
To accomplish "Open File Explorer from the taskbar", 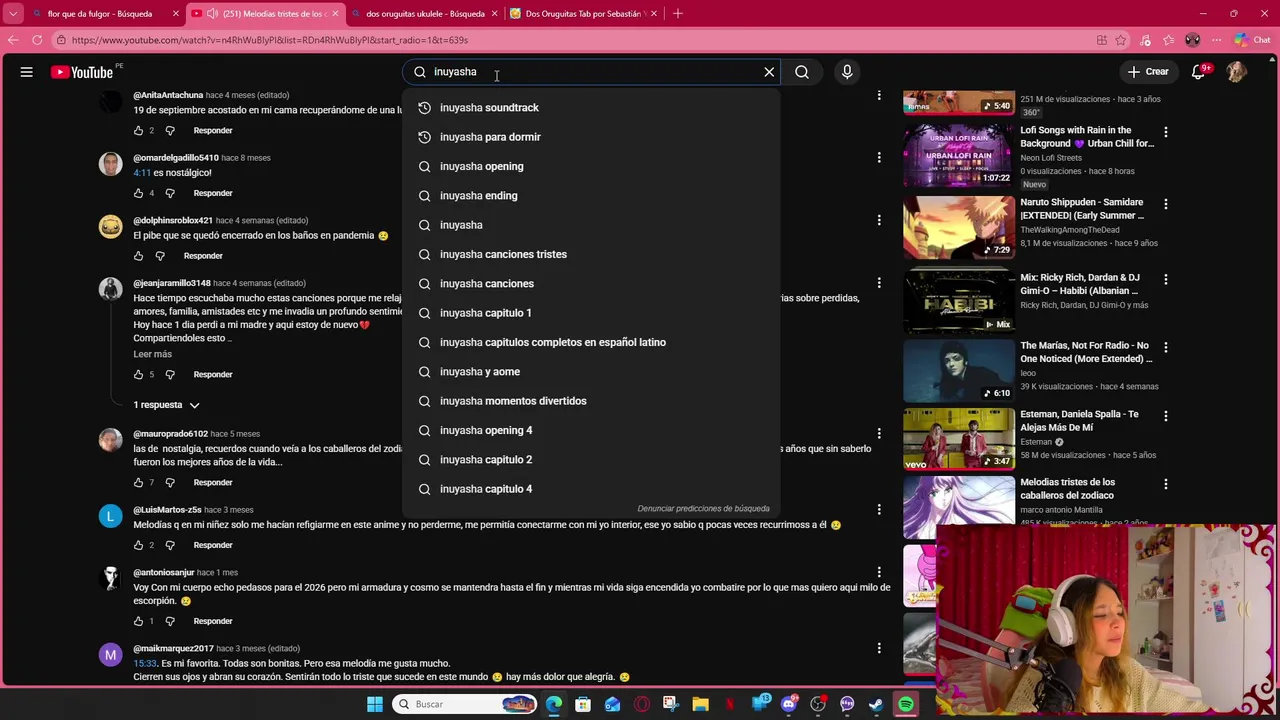I will [x=700, y=704].
